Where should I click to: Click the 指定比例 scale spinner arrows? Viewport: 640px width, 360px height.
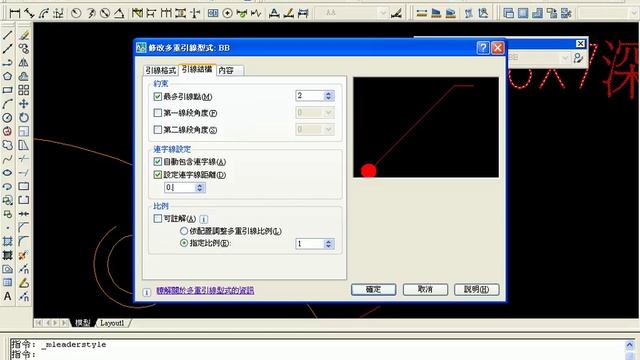(x=329, y=244)
